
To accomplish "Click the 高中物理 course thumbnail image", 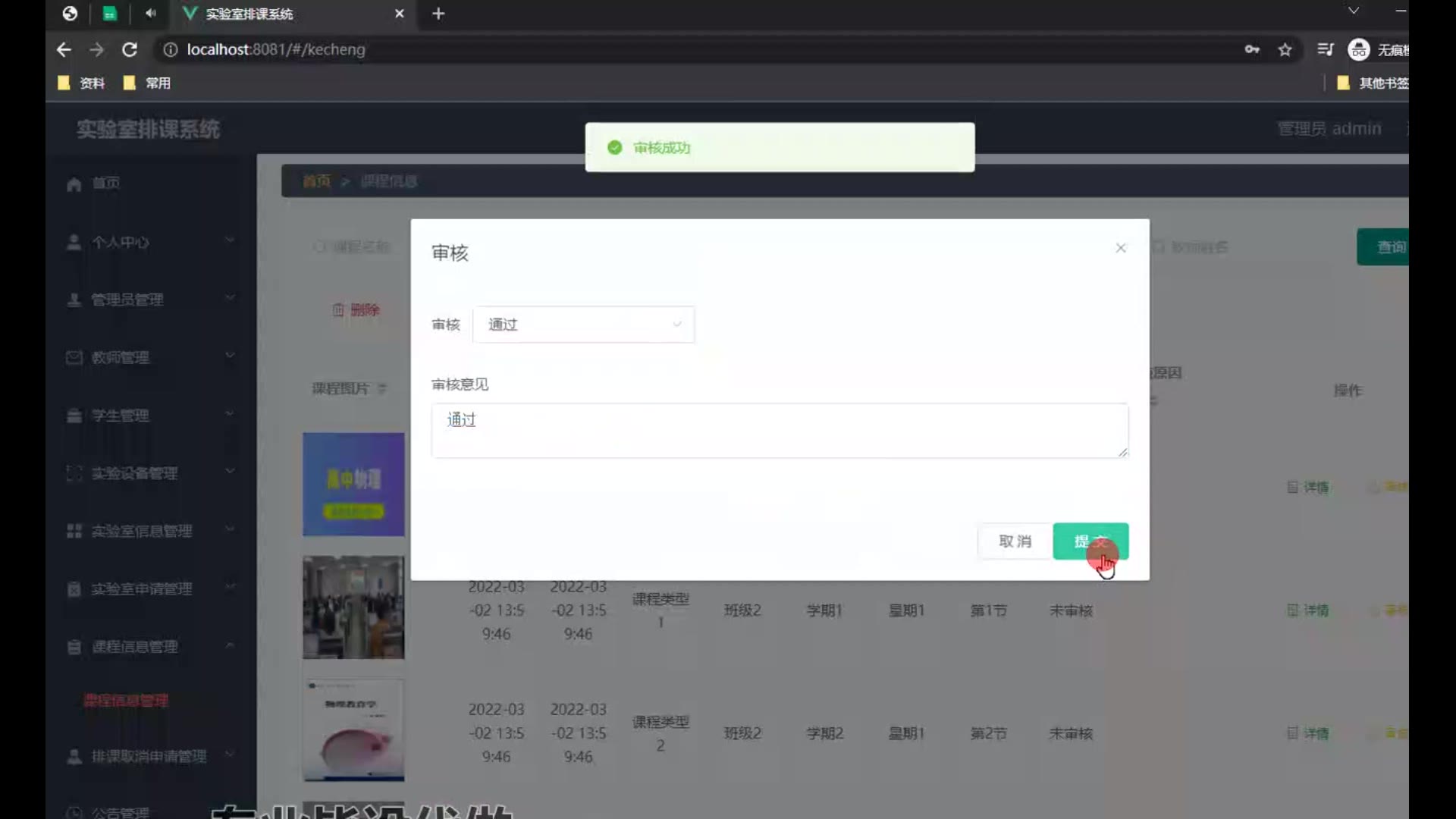I will 353,484.
